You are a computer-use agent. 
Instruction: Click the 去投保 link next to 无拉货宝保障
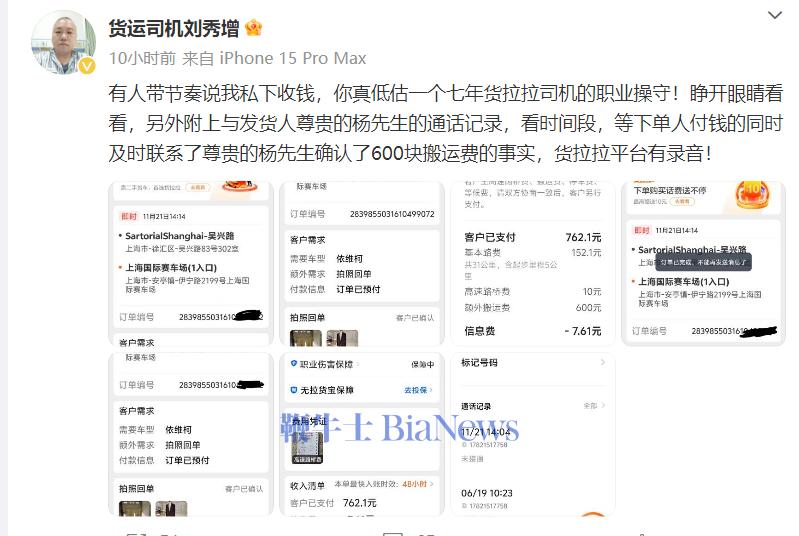(418, 390)
